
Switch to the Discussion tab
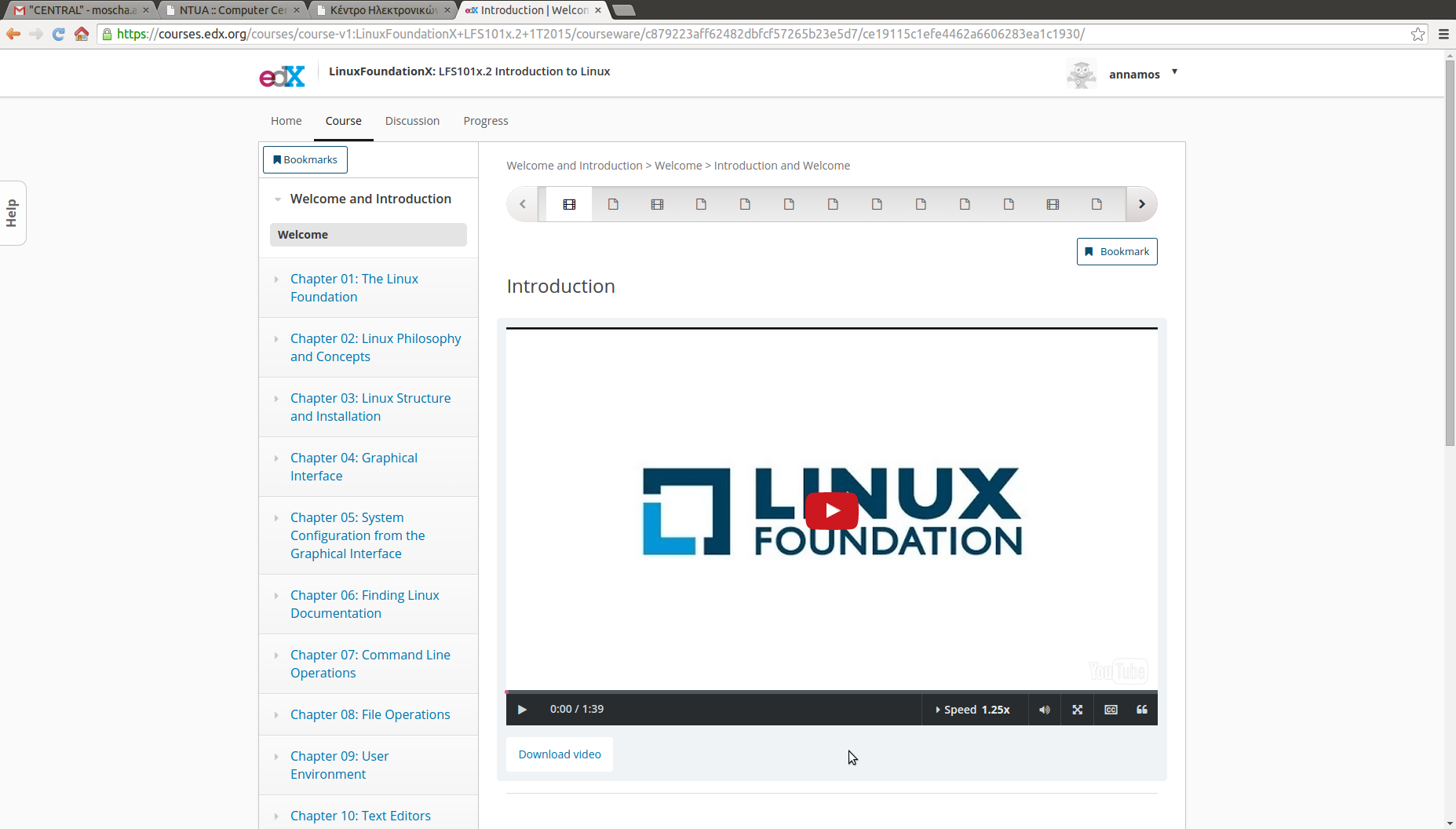point(412,121)
